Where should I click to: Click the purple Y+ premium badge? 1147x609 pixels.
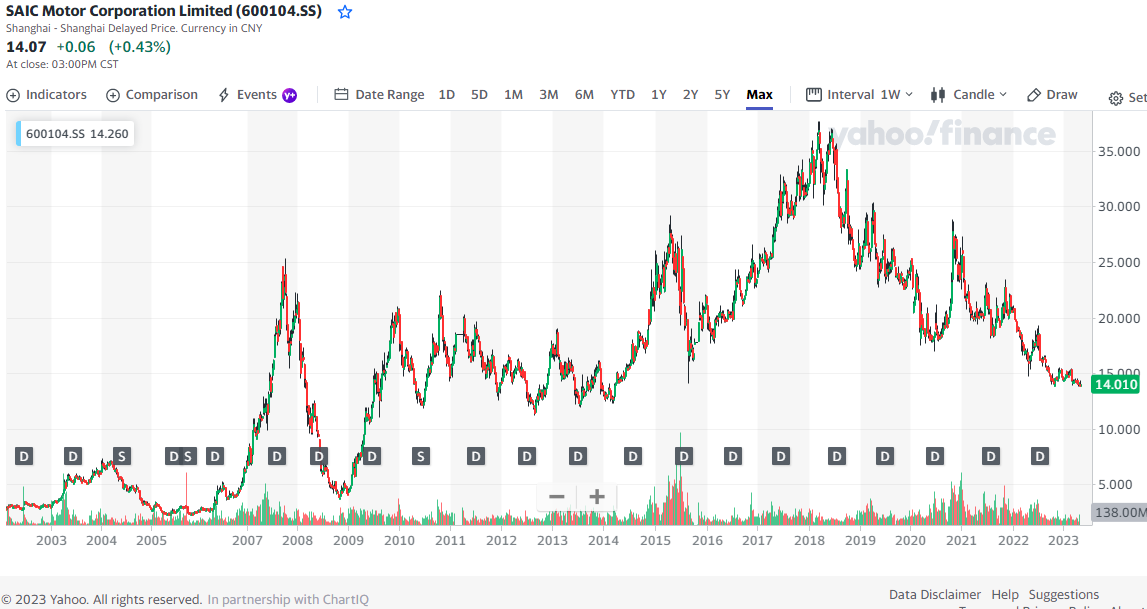[290, 95]
